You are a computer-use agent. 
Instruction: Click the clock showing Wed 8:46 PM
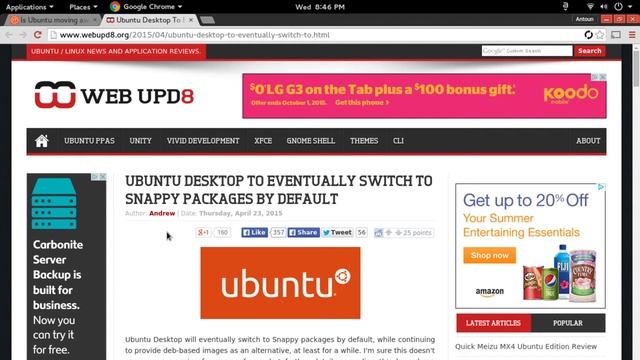(320, 7)
